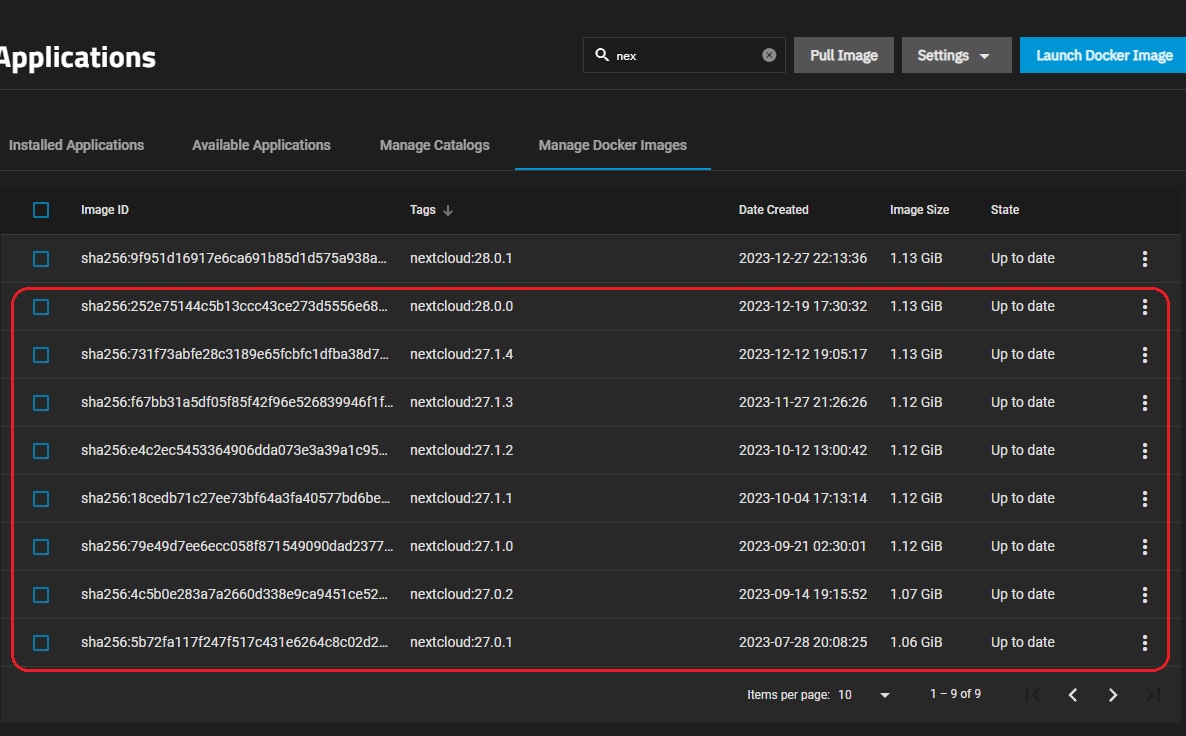
Task: Click the Pull Image button
Action: coord(843,55)
